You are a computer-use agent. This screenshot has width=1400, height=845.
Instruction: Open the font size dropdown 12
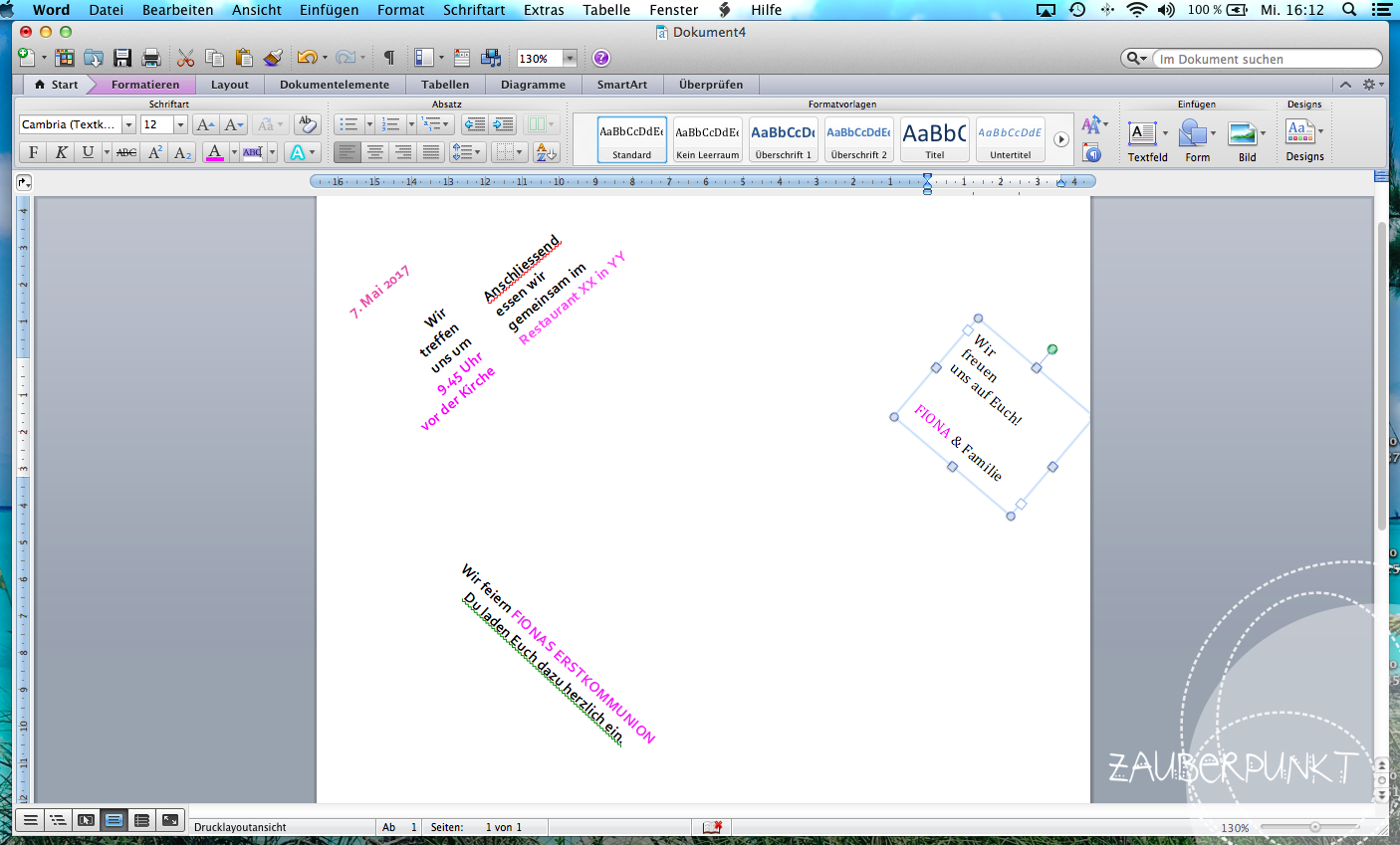point(180,124)
